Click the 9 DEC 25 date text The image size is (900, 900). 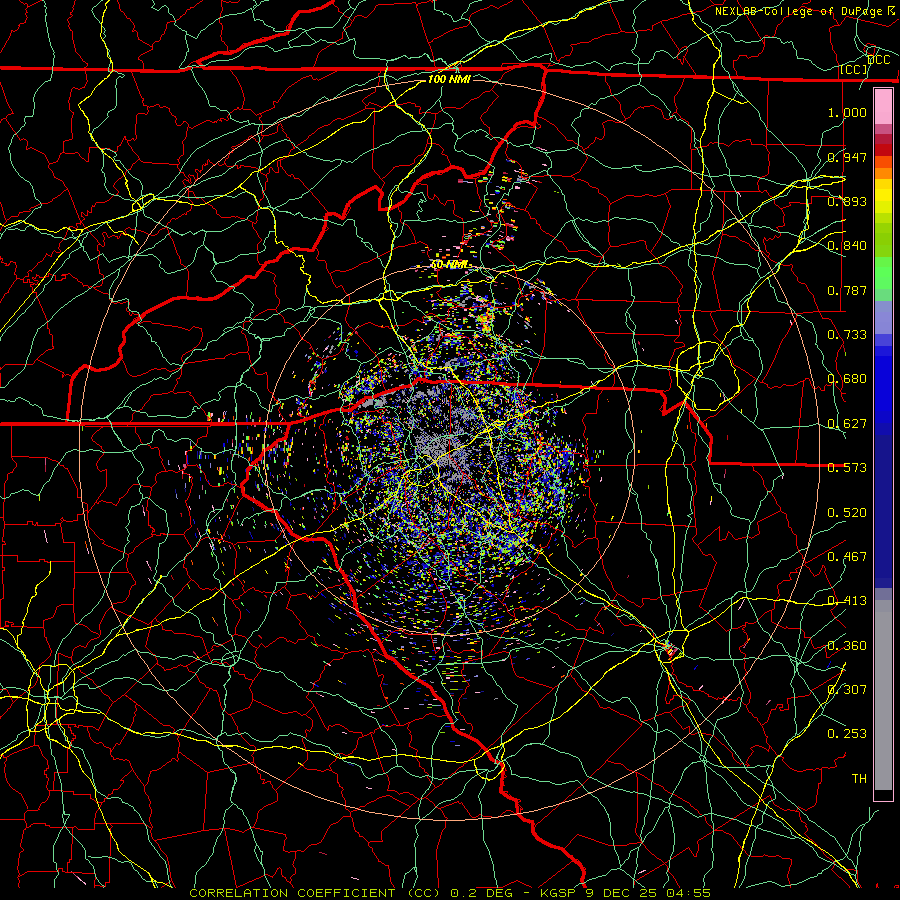tap(623, 893)
